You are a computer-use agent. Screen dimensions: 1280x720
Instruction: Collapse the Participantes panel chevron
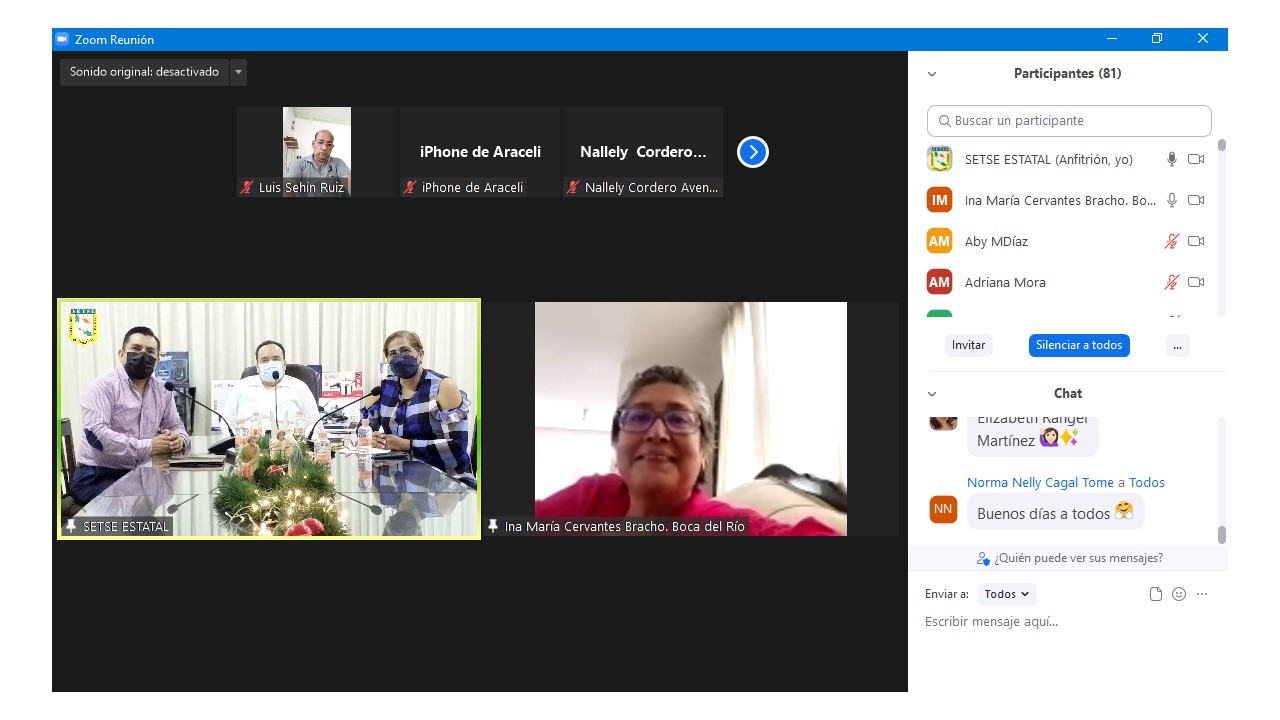pos(932,74)
